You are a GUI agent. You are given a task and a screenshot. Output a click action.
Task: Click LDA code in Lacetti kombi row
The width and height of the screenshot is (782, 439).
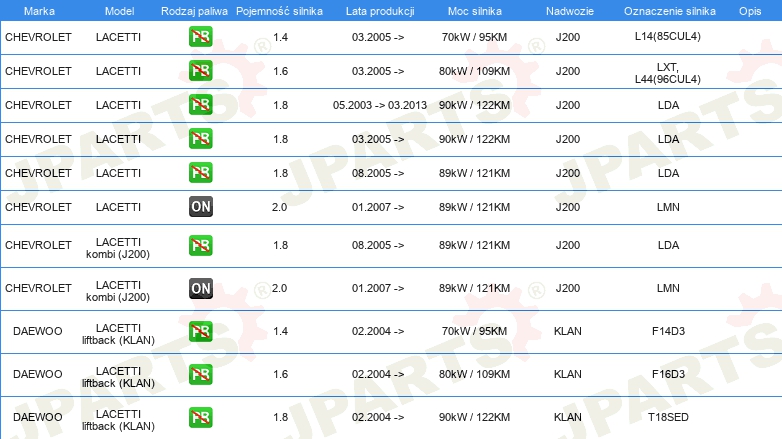(x=668, y=245)
